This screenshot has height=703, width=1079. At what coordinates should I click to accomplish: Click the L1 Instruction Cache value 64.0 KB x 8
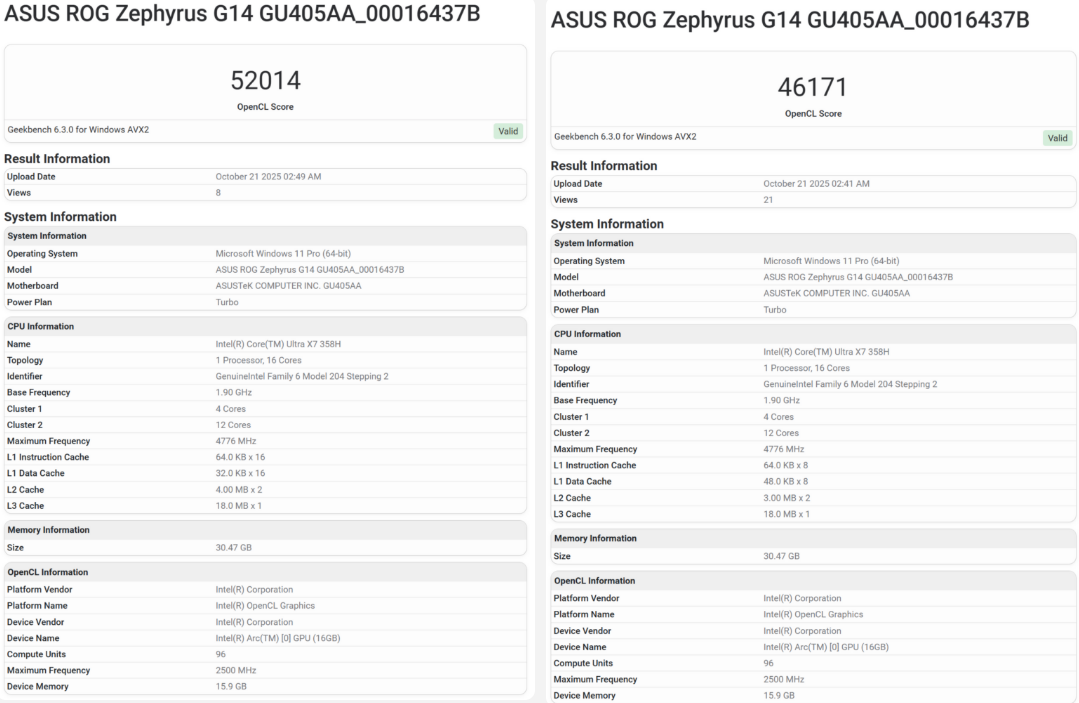[x=786, y=466]
